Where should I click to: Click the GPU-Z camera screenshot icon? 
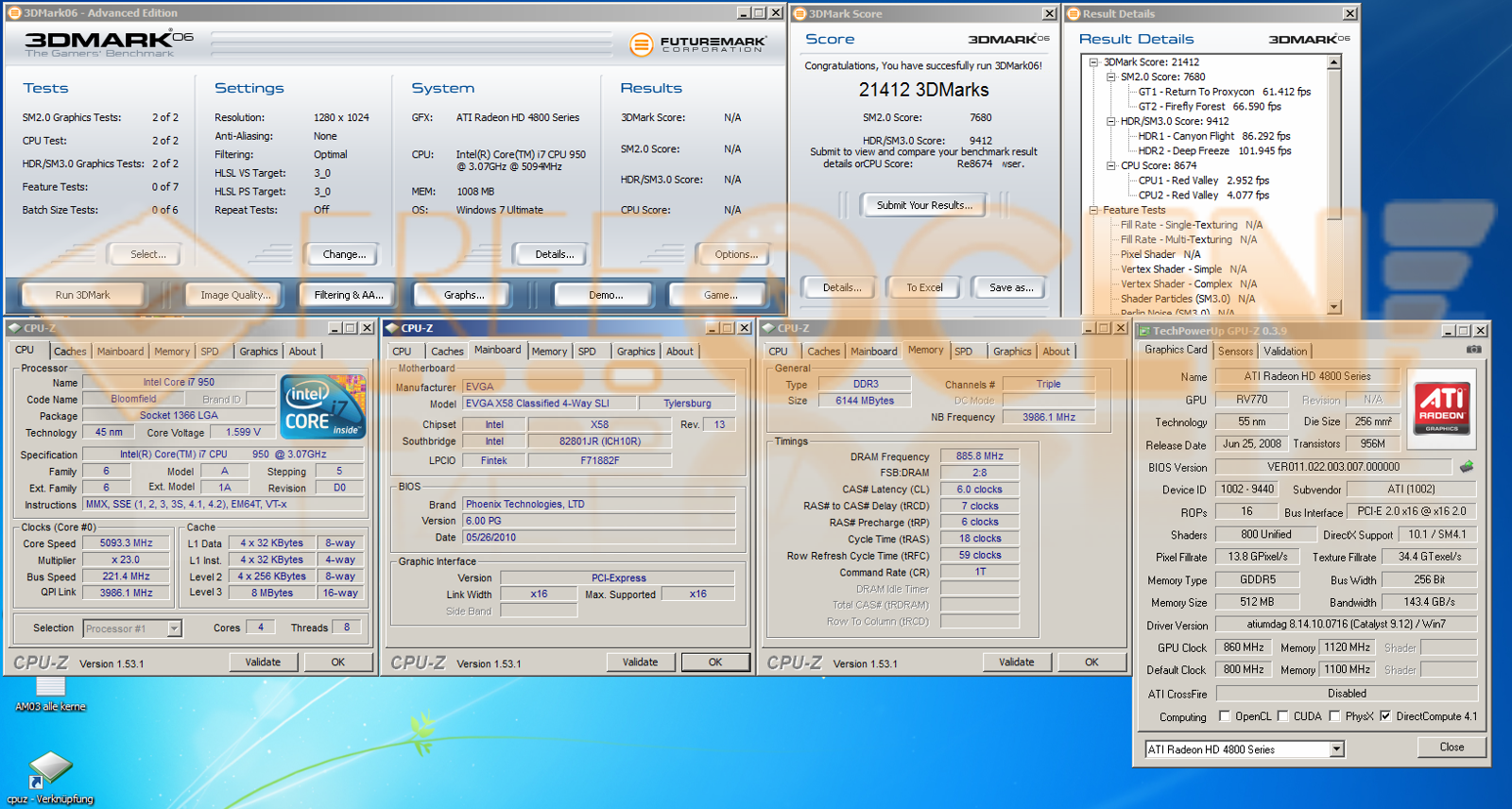click(x=1473, y=350)
